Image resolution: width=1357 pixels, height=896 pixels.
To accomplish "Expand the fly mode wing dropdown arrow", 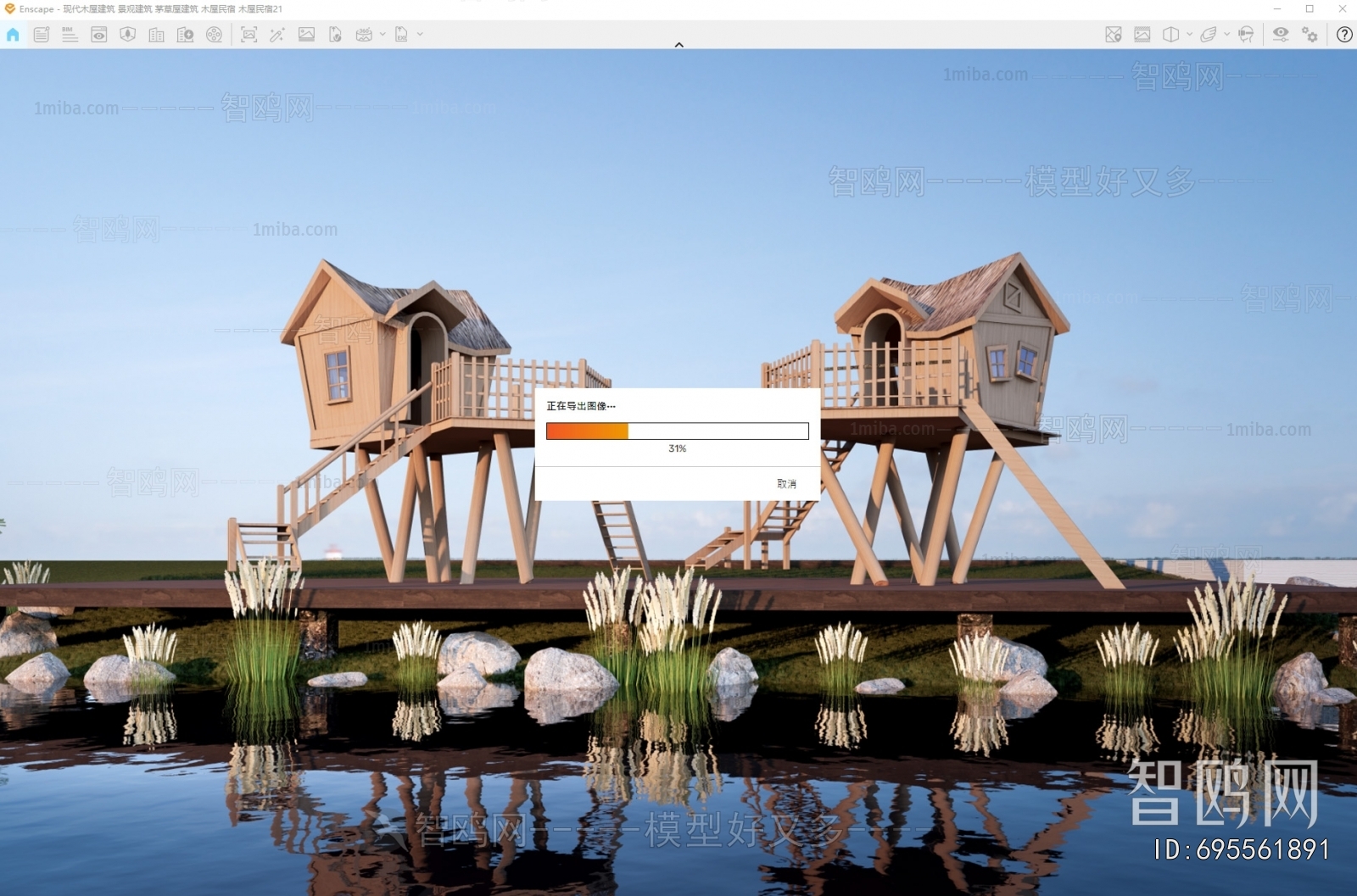I will click(x=1226, y=35).
